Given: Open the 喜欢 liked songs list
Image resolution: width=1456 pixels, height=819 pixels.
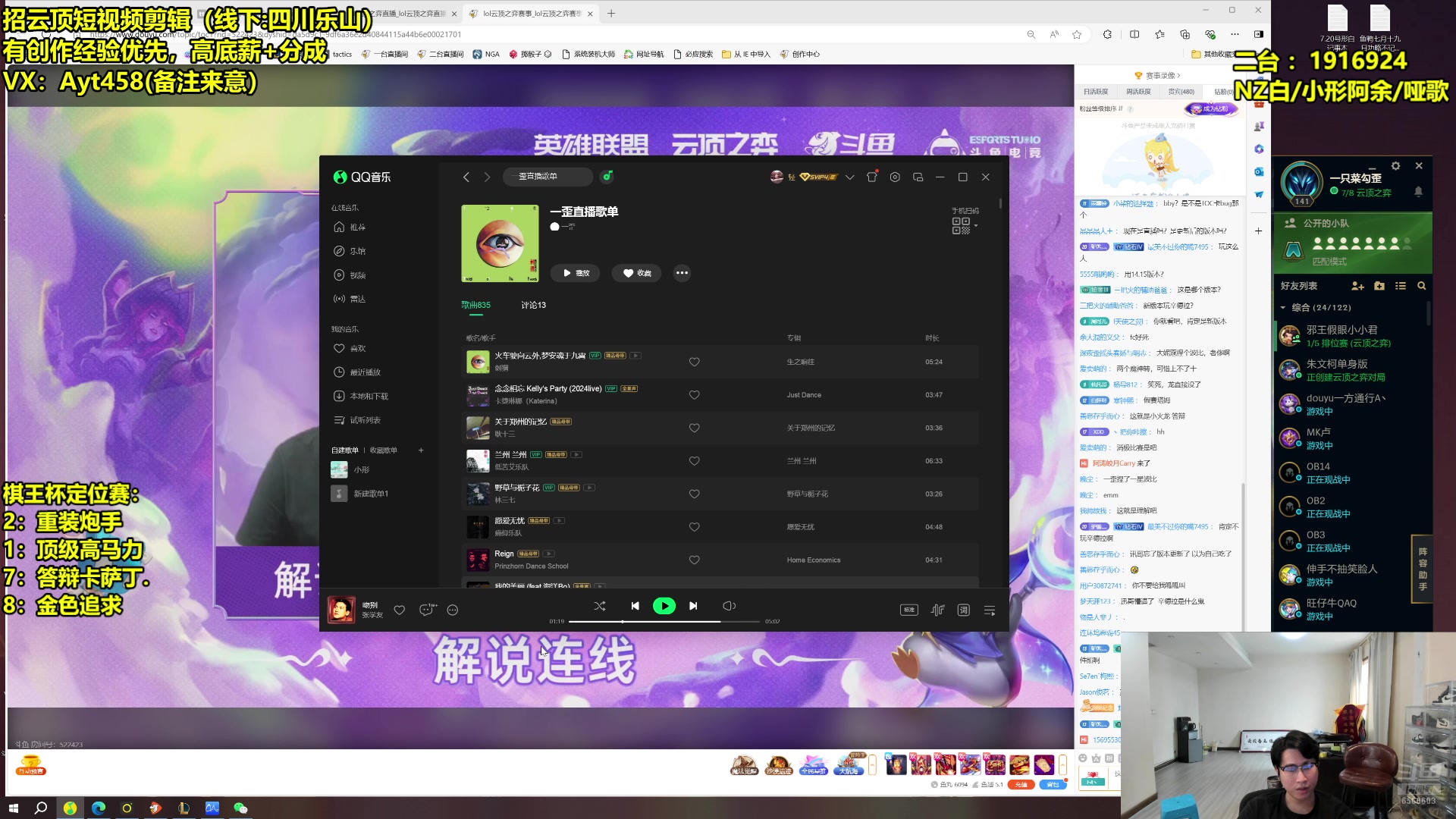Looking at the screenshot, I should point(350,348).
